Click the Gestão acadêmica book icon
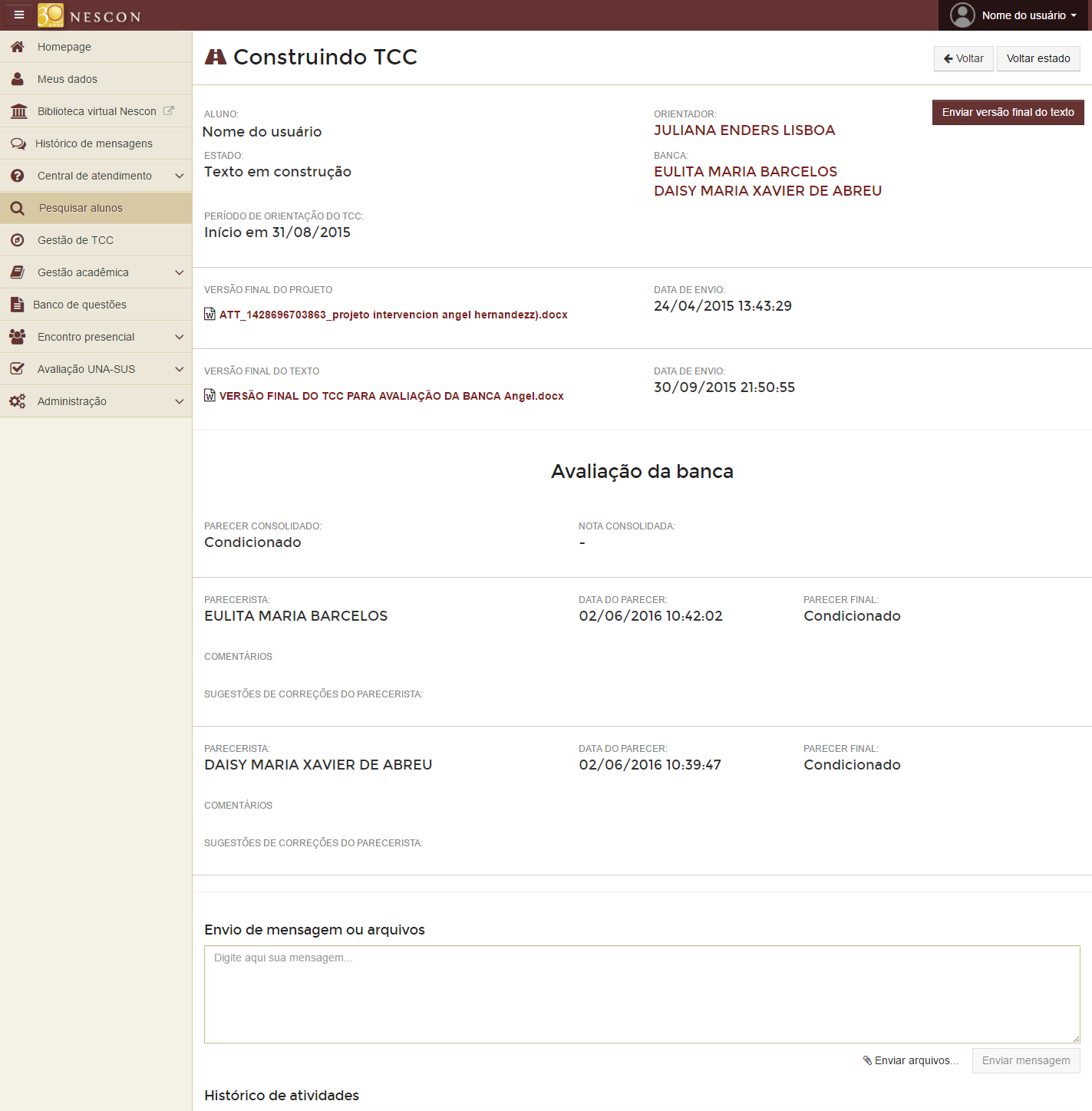The image size is (1092, 1111). (18, 272)
